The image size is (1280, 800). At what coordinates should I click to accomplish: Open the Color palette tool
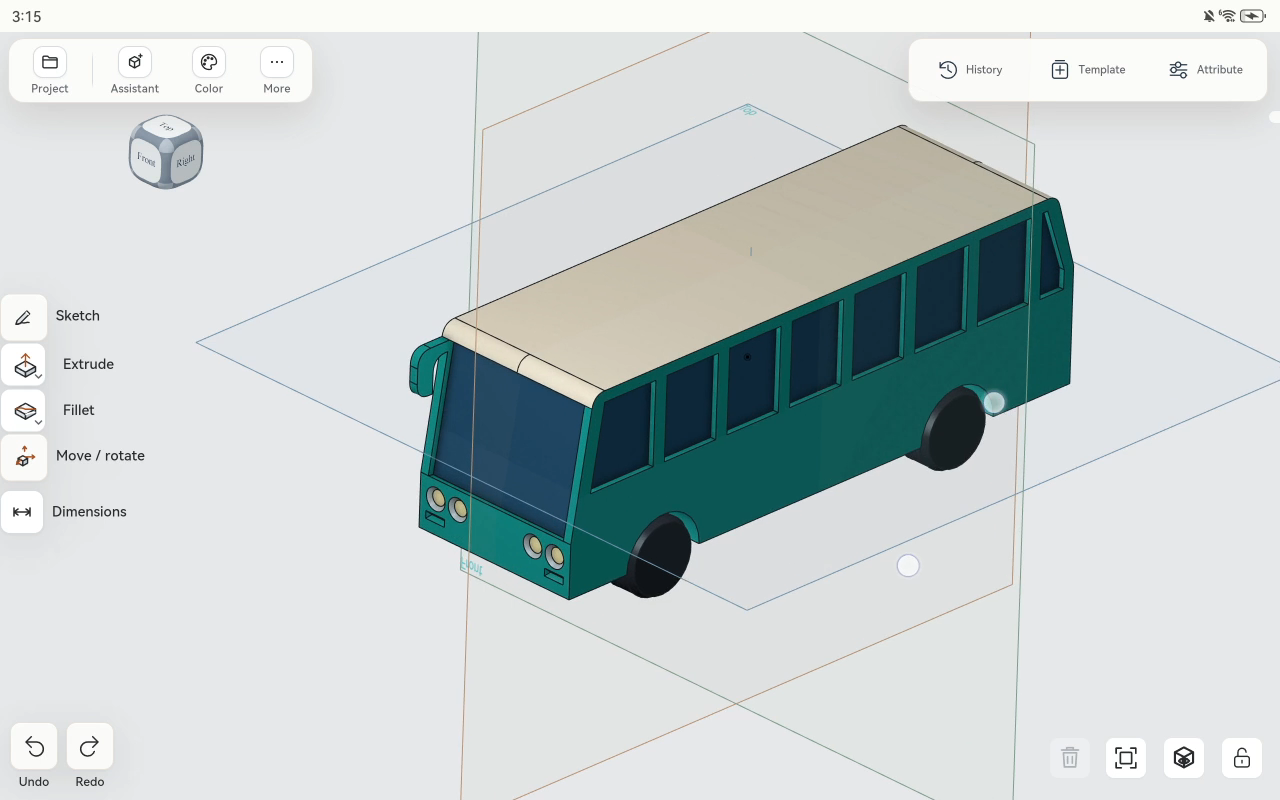208,70
